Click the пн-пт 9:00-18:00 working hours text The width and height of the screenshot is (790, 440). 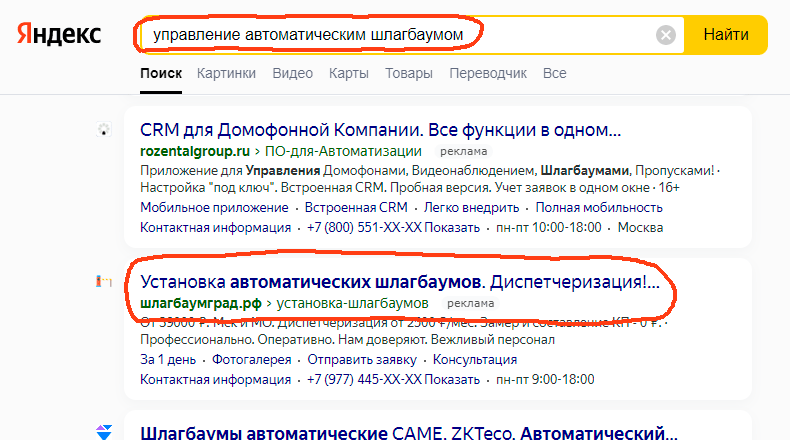545,380
